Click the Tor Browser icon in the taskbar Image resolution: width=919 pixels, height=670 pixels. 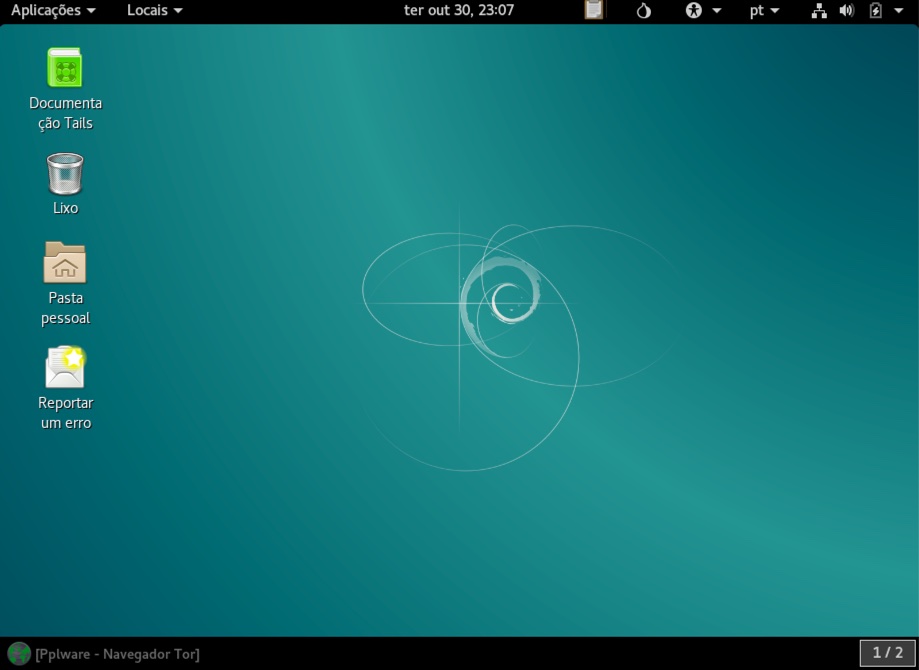point(18,654)
